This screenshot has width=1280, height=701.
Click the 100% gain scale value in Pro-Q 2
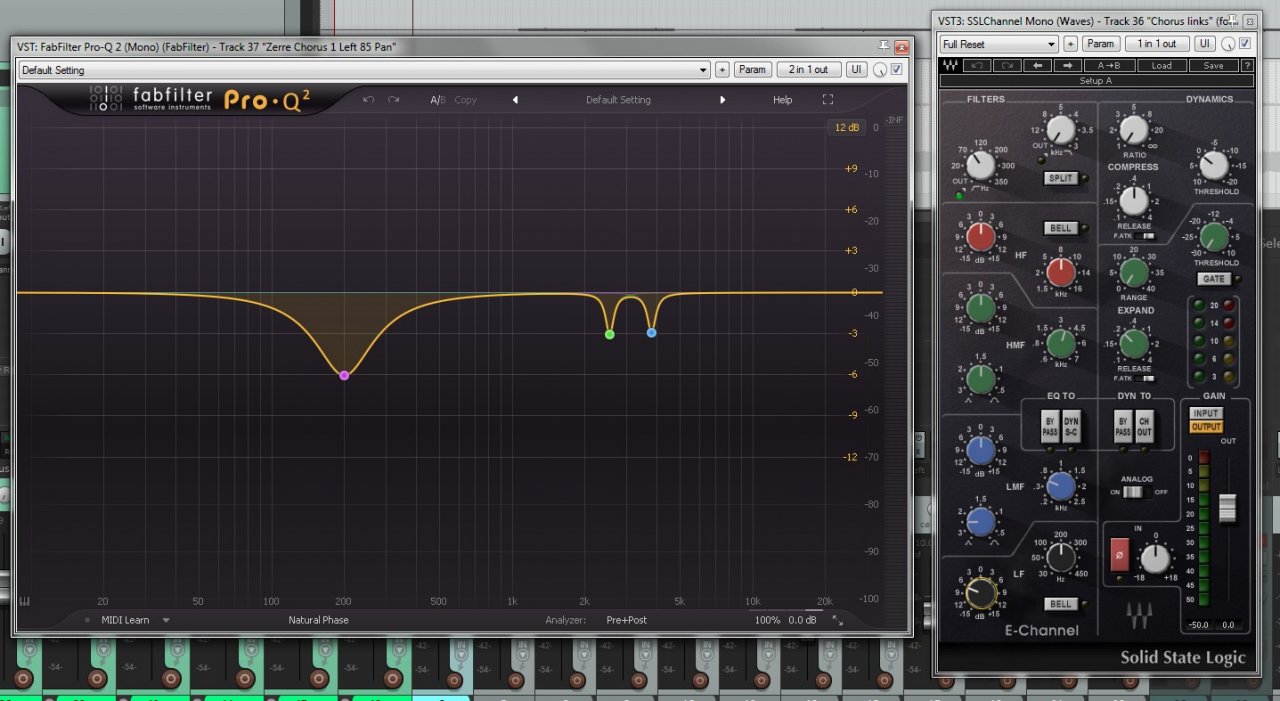[x=768, y=620]
